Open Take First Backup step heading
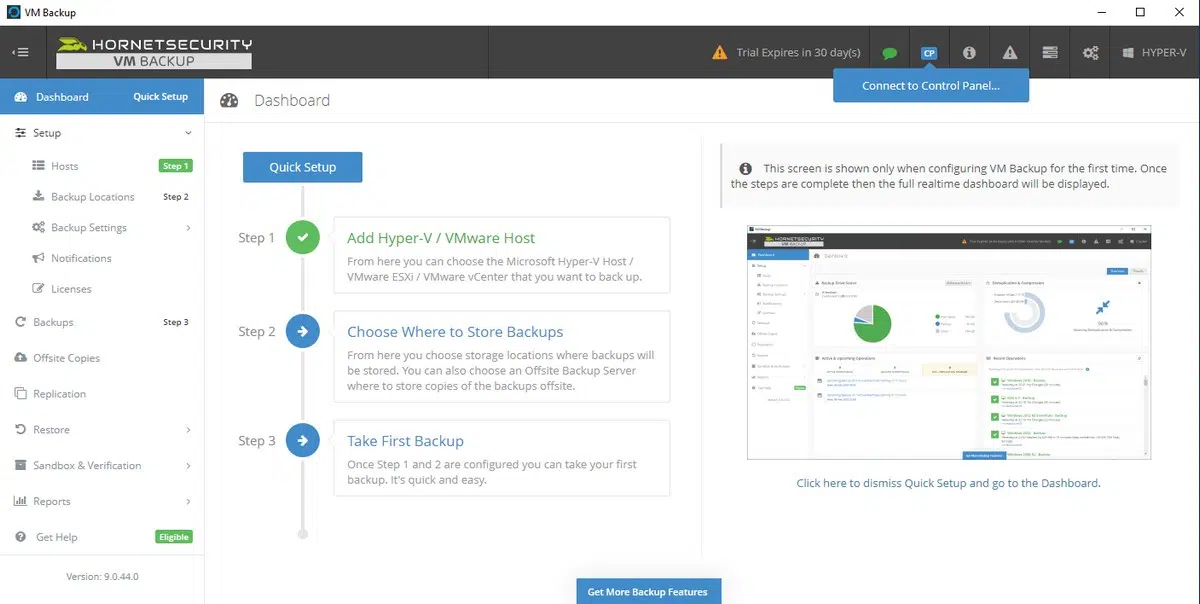1200x604 pixels. (405, 441)
